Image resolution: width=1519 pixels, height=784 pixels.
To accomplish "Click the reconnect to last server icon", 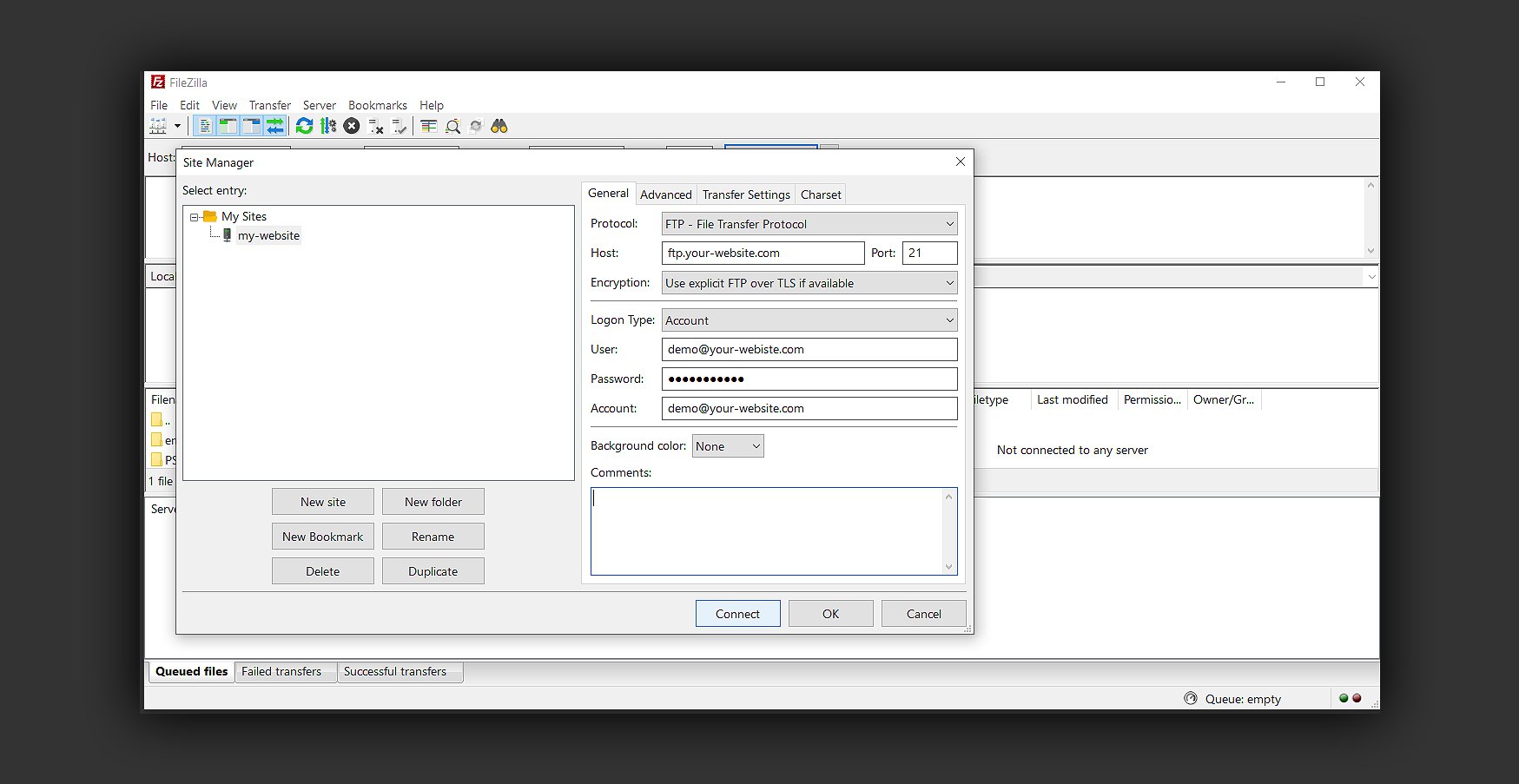I will [x=399, y=126].
